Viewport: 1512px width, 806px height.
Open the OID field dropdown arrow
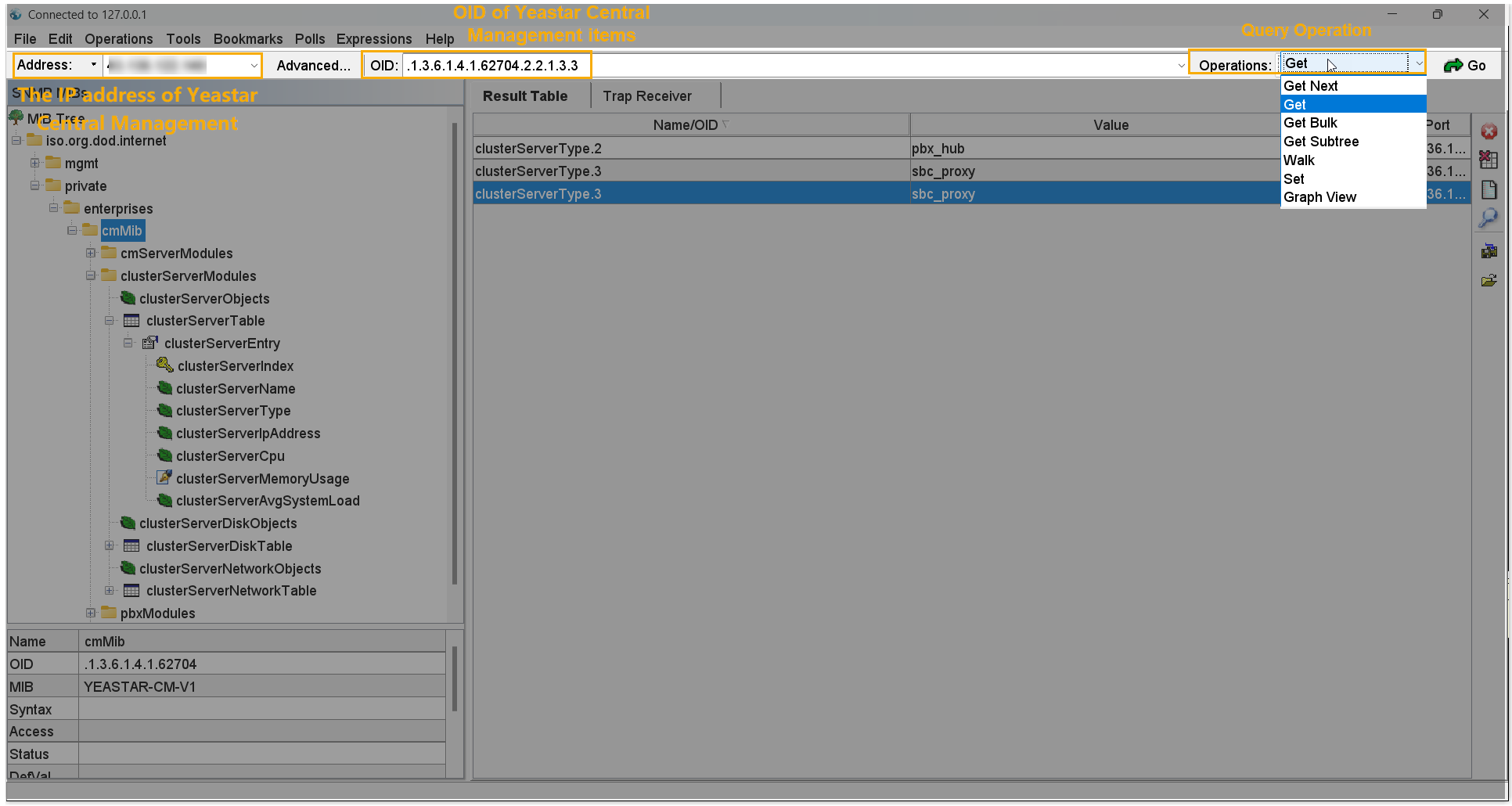click(1181, 66)
